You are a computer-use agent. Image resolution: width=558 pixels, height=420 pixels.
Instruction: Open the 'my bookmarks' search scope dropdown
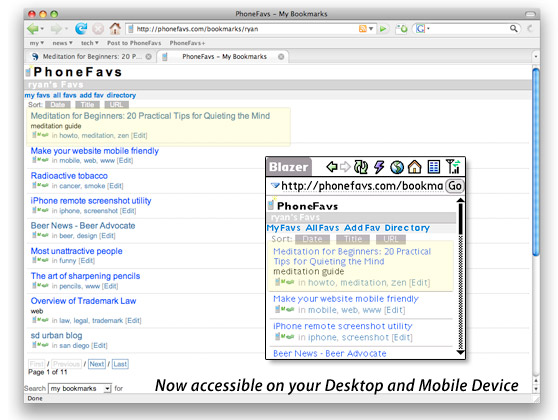click(80, 388)
